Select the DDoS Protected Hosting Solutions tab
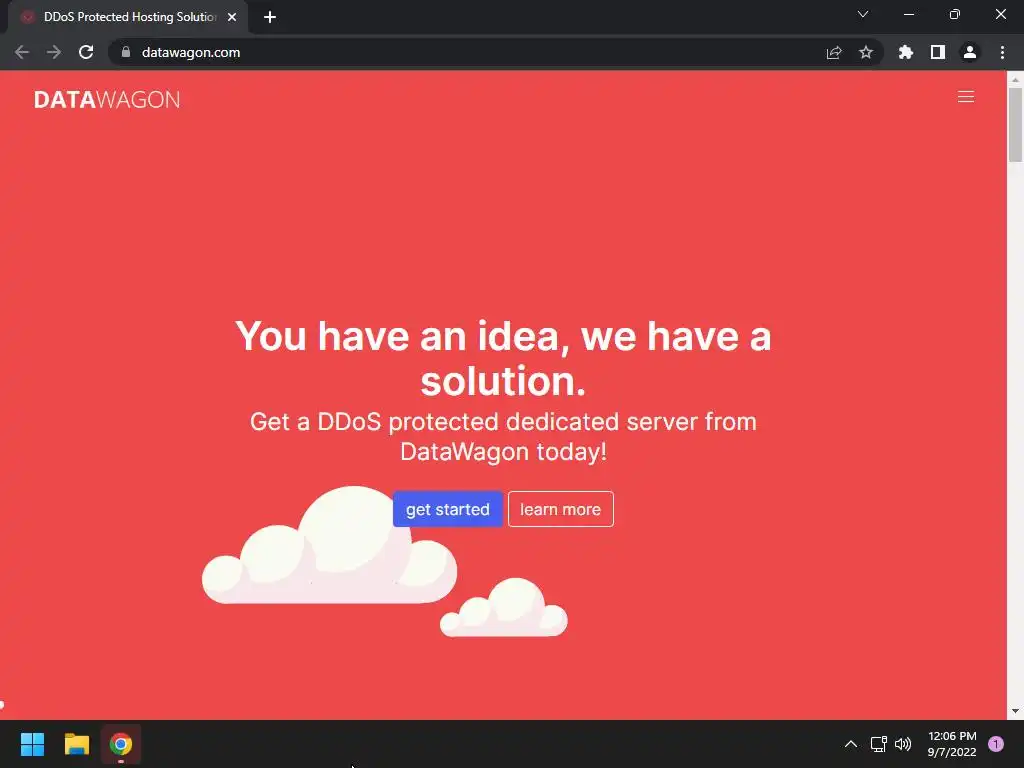The image size is (1024, 768). (x=129, y=17)
